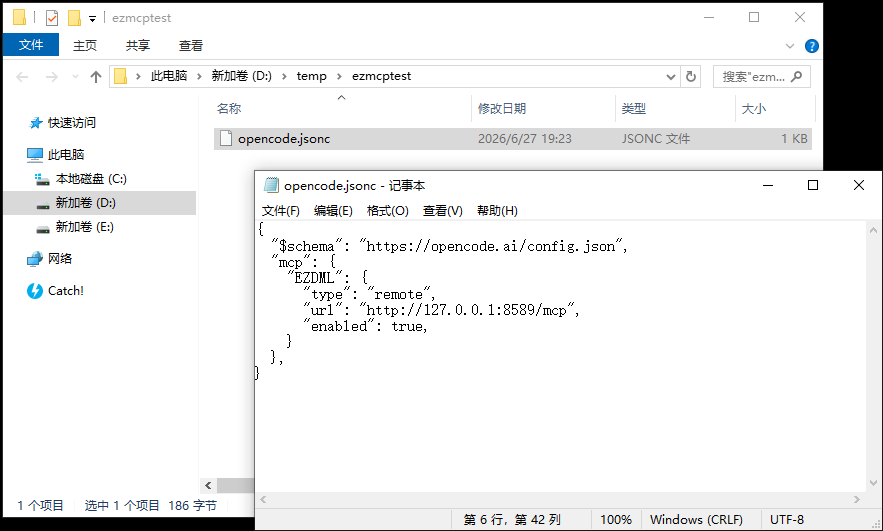Switch to the 共享 ribbon tab
This screenshot has height=531, width=883.
(x=138, y=46)
